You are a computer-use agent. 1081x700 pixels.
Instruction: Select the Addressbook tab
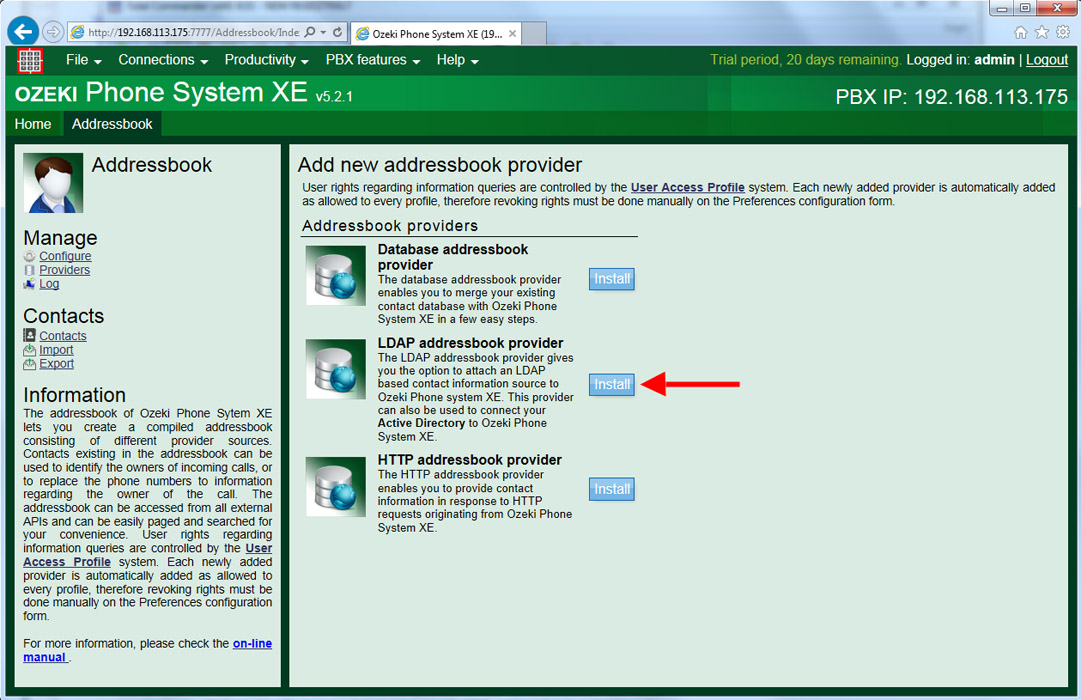[112, 124]
